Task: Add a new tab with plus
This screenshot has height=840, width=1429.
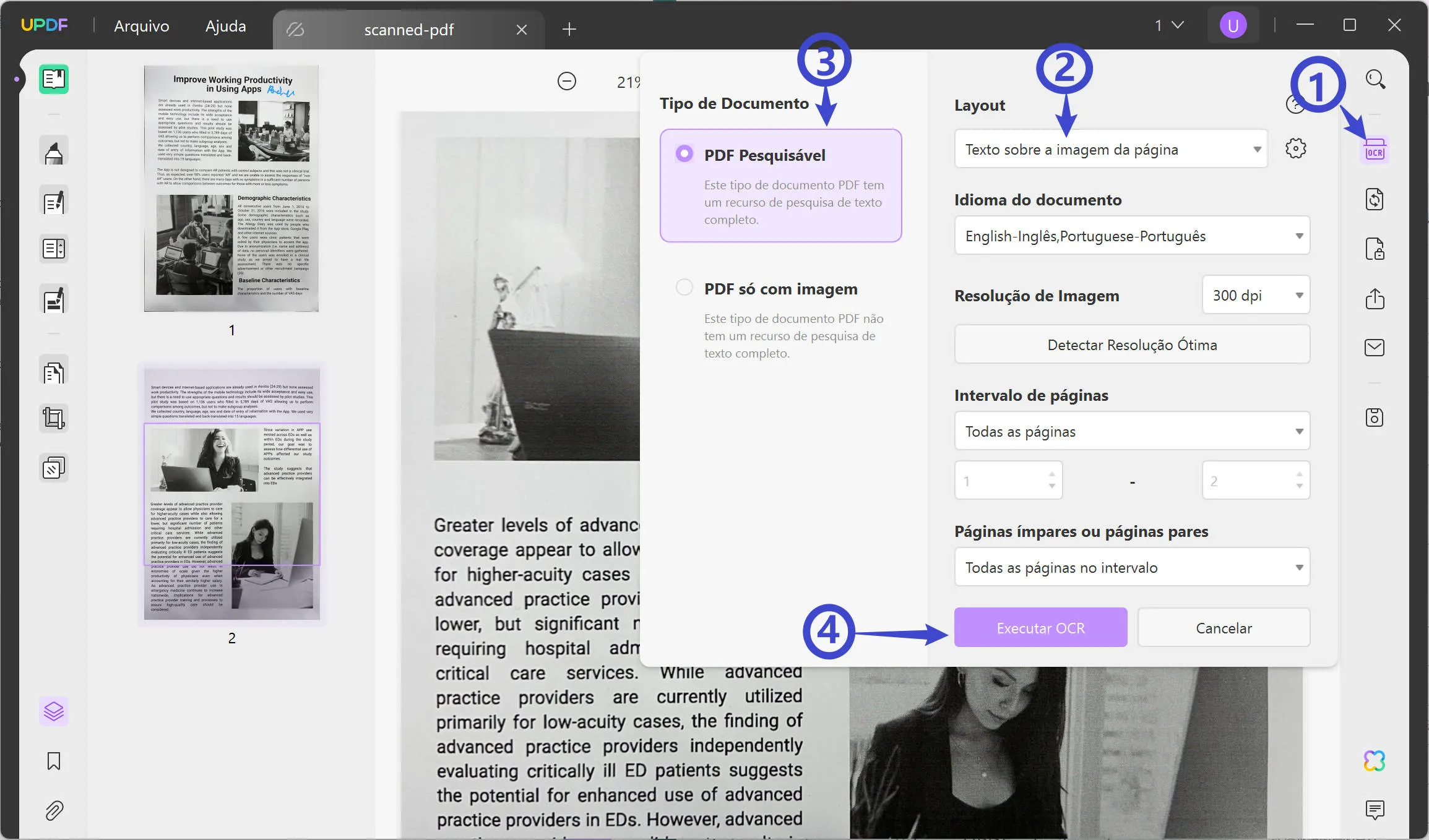Action: [x=569, y=28]
